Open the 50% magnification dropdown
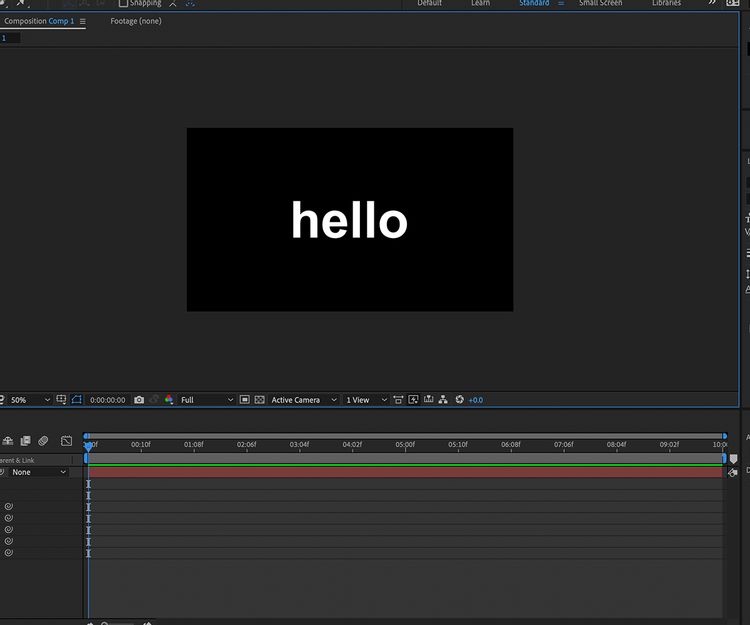The image size is (750, 625). coord(30,400)
